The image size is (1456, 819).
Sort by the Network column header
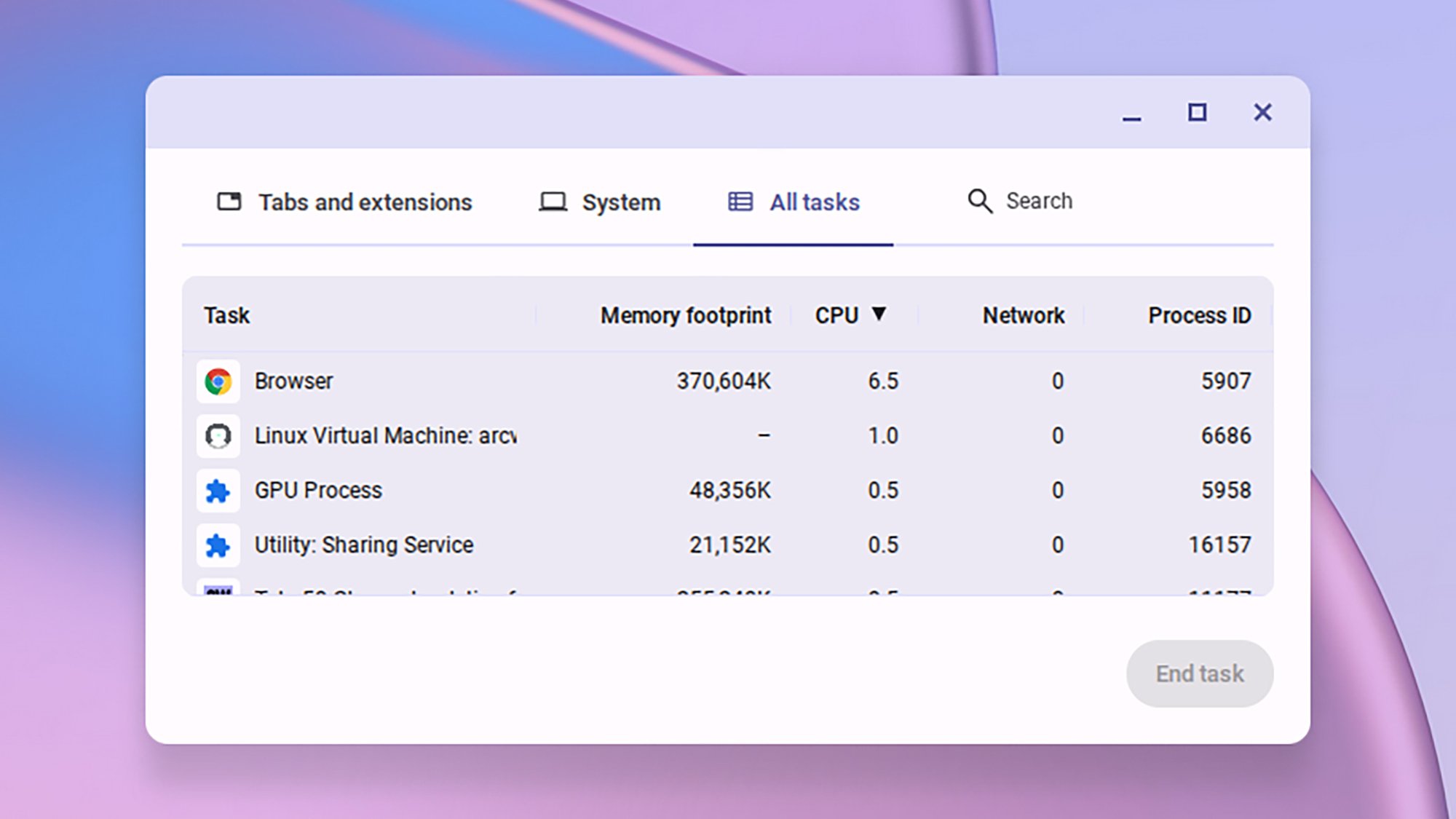pyautogui.click(x=1023, y=315)
